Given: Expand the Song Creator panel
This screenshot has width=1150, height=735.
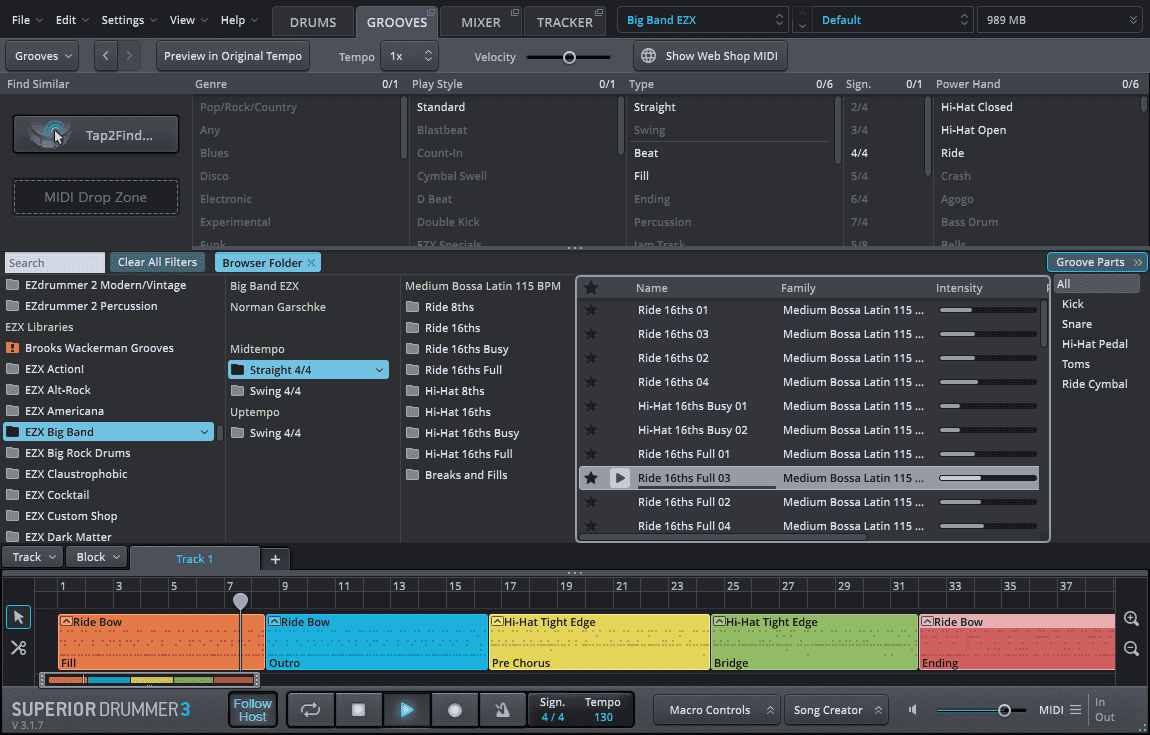Looking at the screenshot, I should coord(836,709).
